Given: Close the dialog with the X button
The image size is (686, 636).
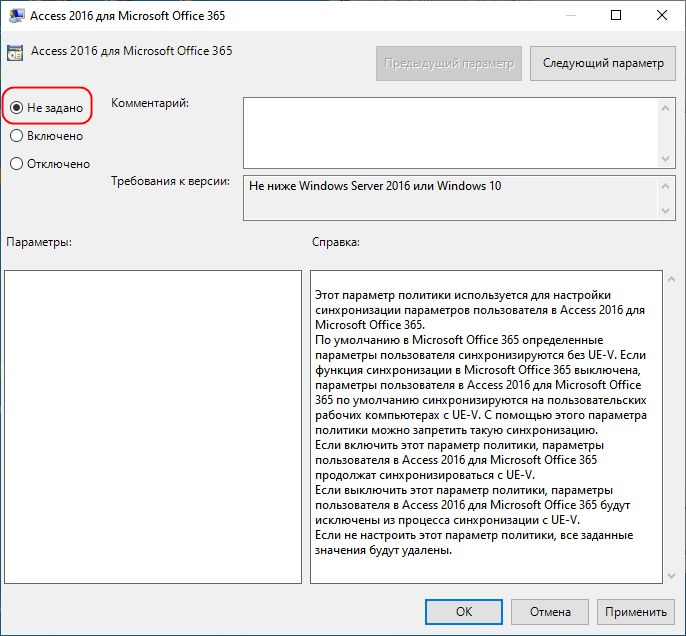Looking at the screenshot, I should (x=662, y=16).
